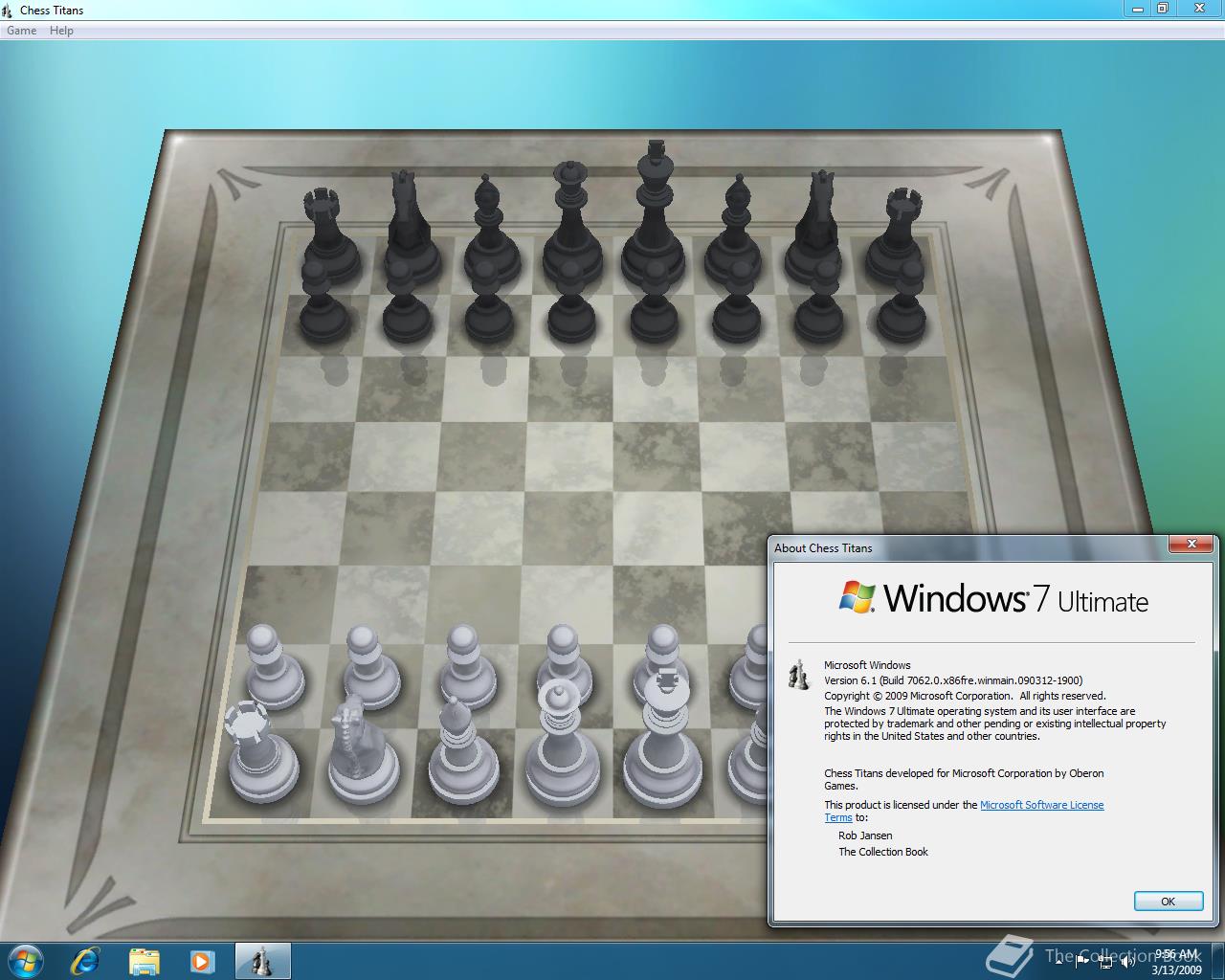Open Windows Explorer folder from the taskbar
Screen dimensions: 1225x980
pos(144,961)
